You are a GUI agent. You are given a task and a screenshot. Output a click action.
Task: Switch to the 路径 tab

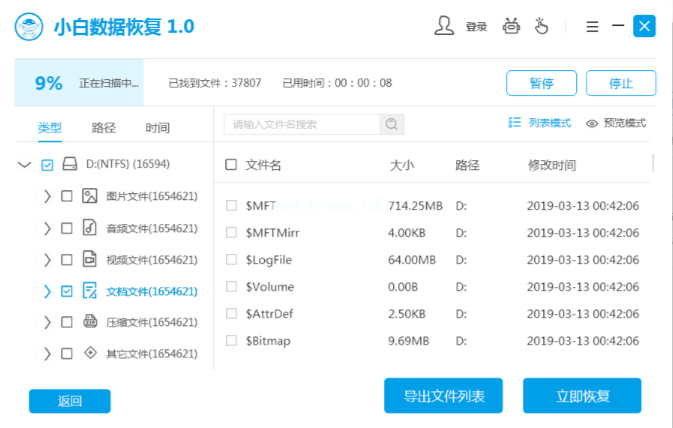[103, 128]
